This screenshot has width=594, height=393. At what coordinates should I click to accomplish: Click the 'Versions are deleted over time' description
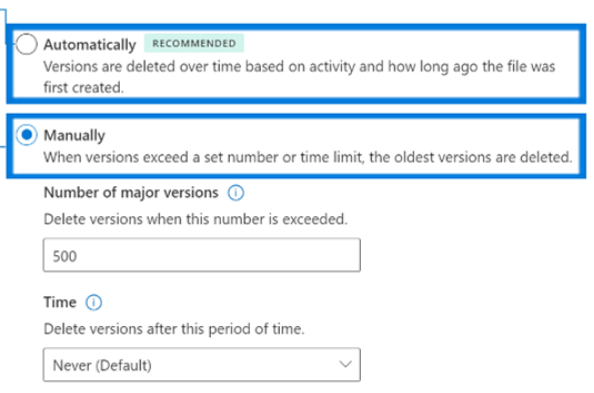coord(299,77)
